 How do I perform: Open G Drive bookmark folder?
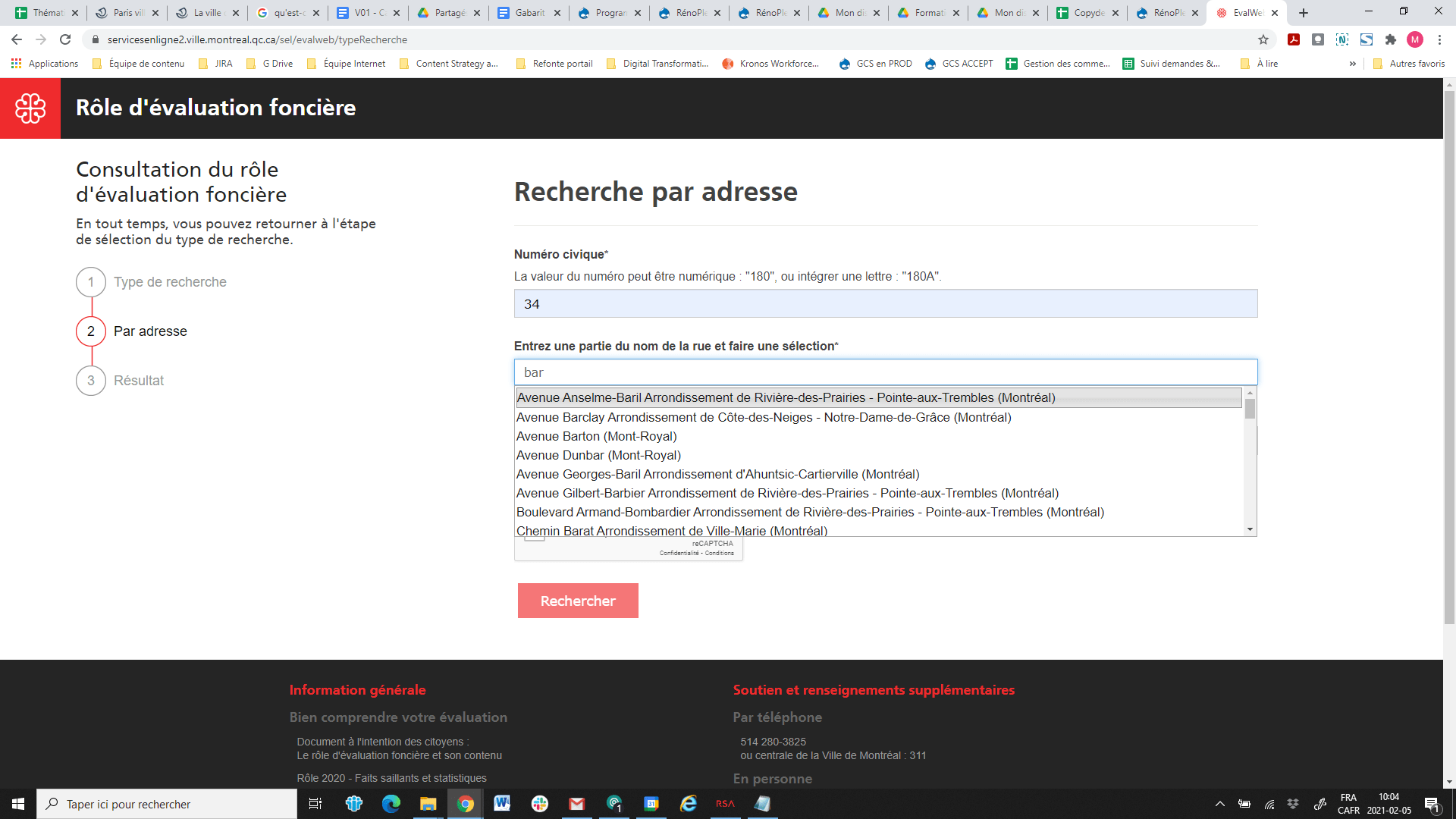tap(270, 64)
